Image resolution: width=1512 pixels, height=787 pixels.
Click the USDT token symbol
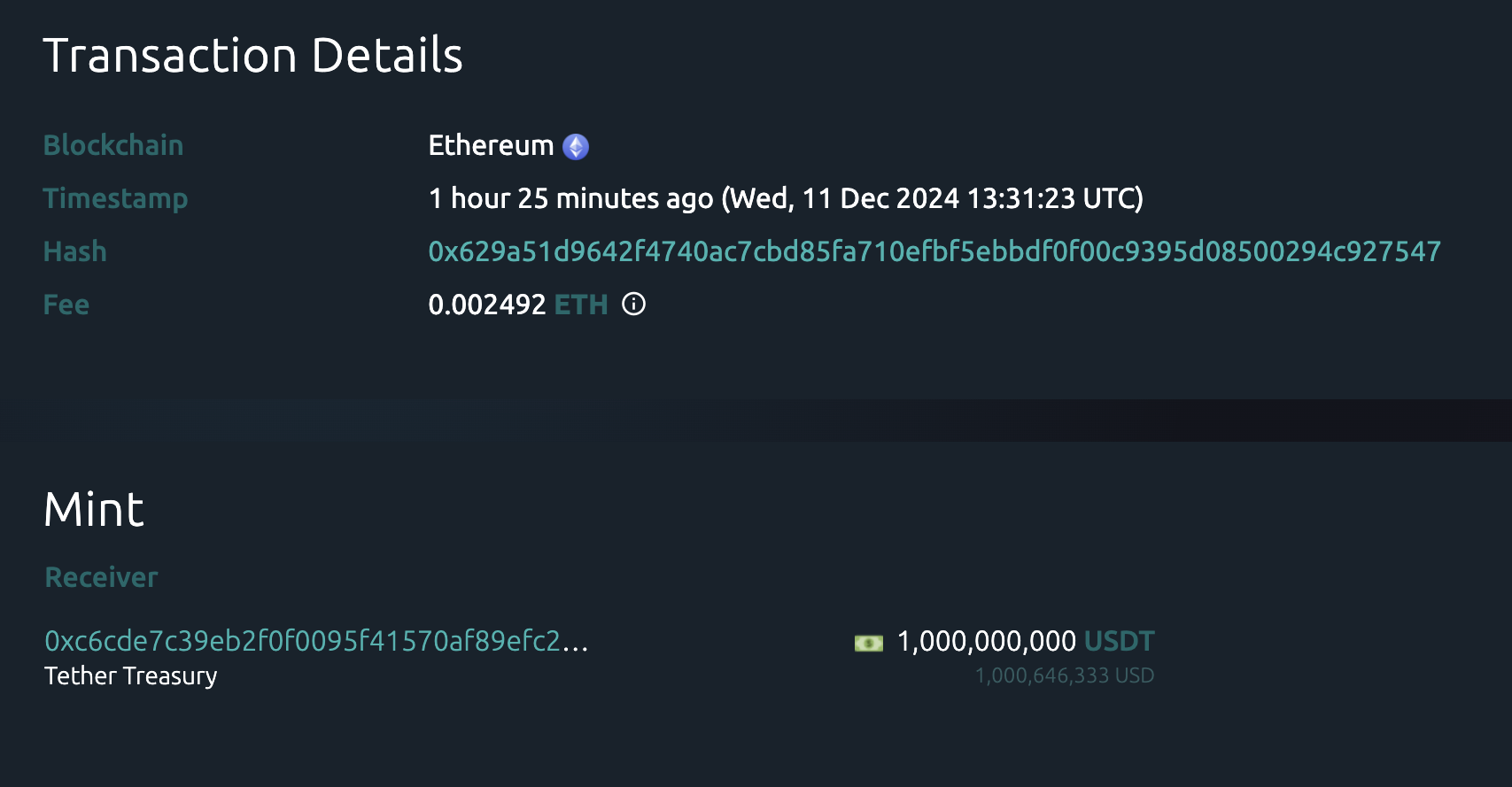pos(1119,641)
